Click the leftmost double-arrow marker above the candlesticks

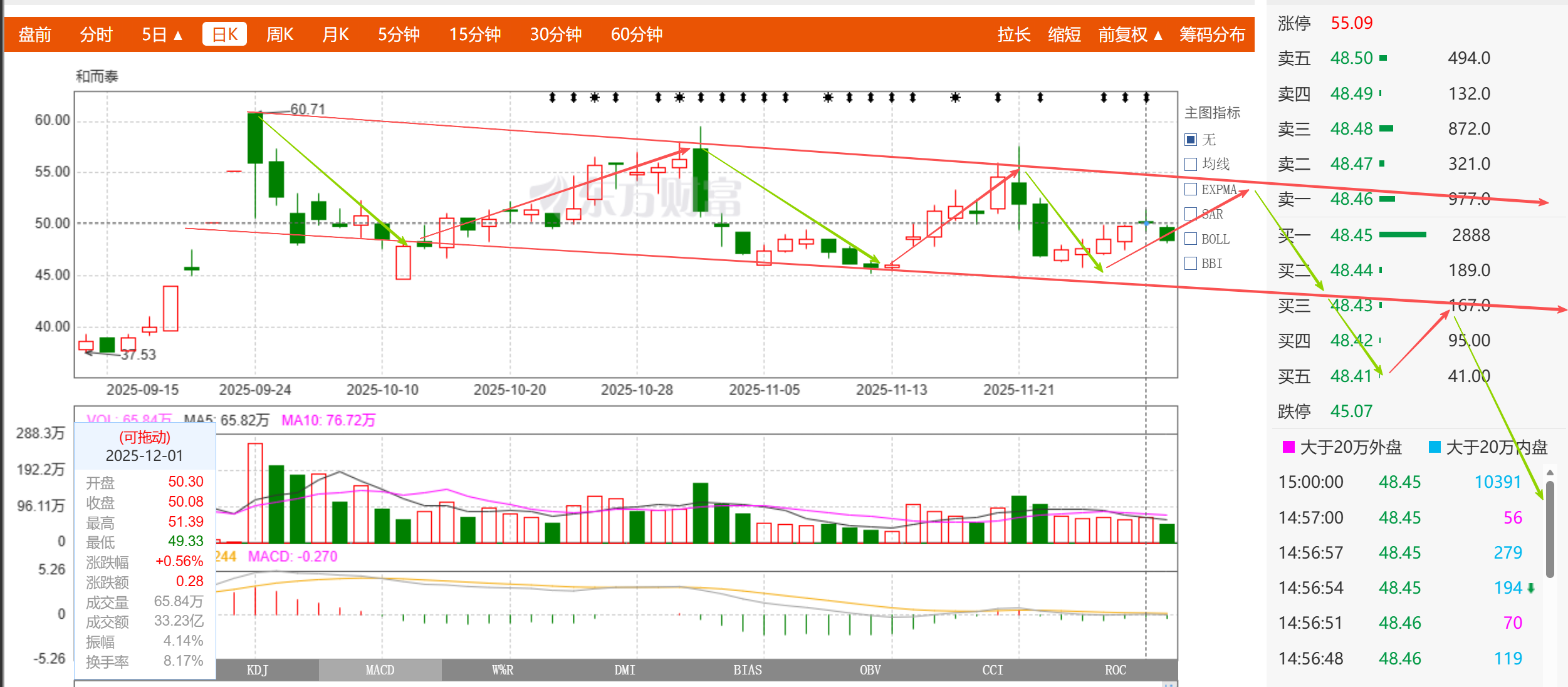point(552,97)
